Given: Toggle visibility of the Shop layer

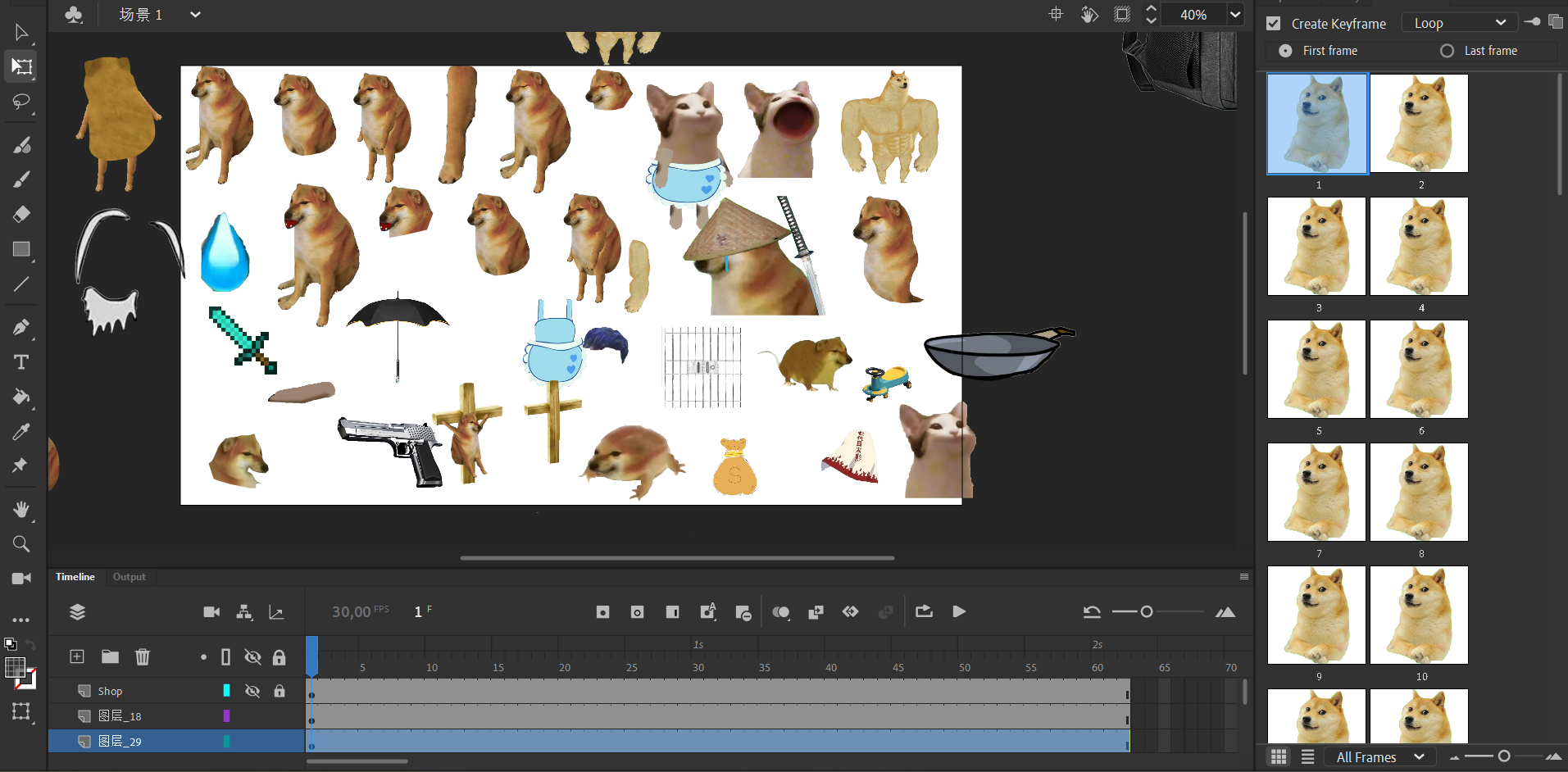Looking at the screenshot, I should [252, 691].
